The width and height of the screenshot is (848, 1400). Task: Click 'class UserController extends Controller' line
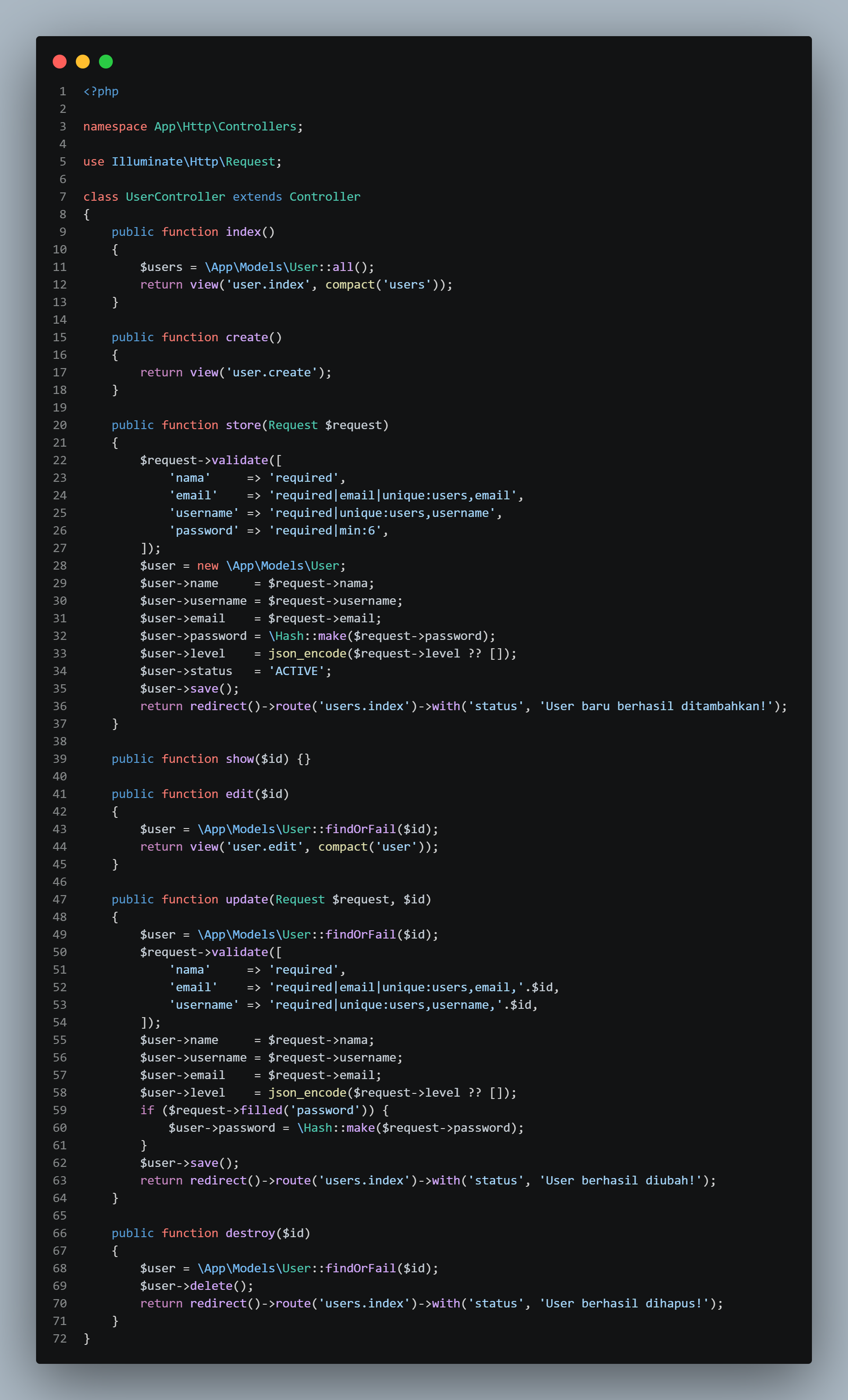pyautogui.click(x=222, y=197)
